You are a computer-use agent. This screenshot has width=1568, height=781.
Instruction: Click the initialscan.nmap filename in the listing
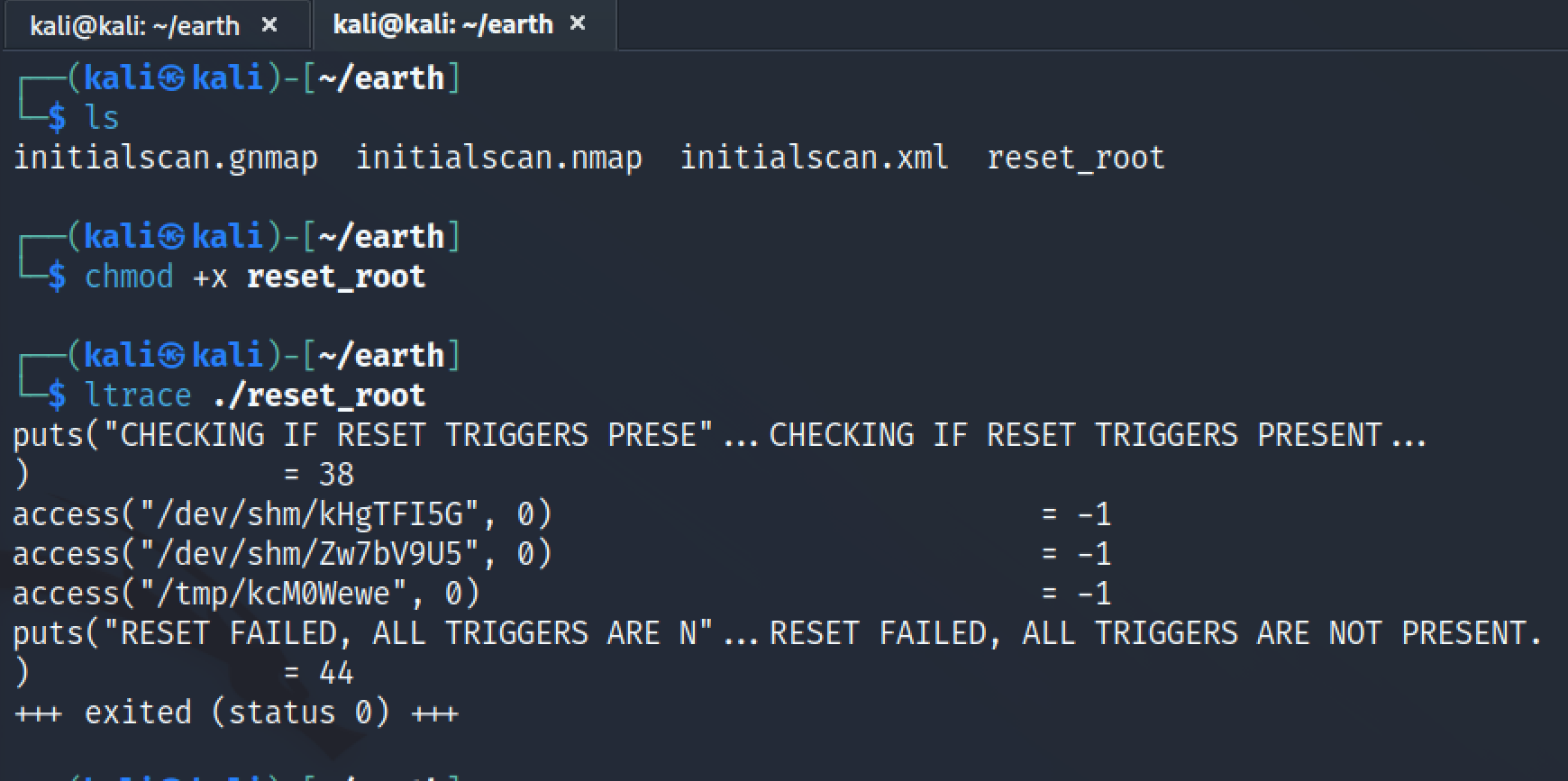pos(498,159)
